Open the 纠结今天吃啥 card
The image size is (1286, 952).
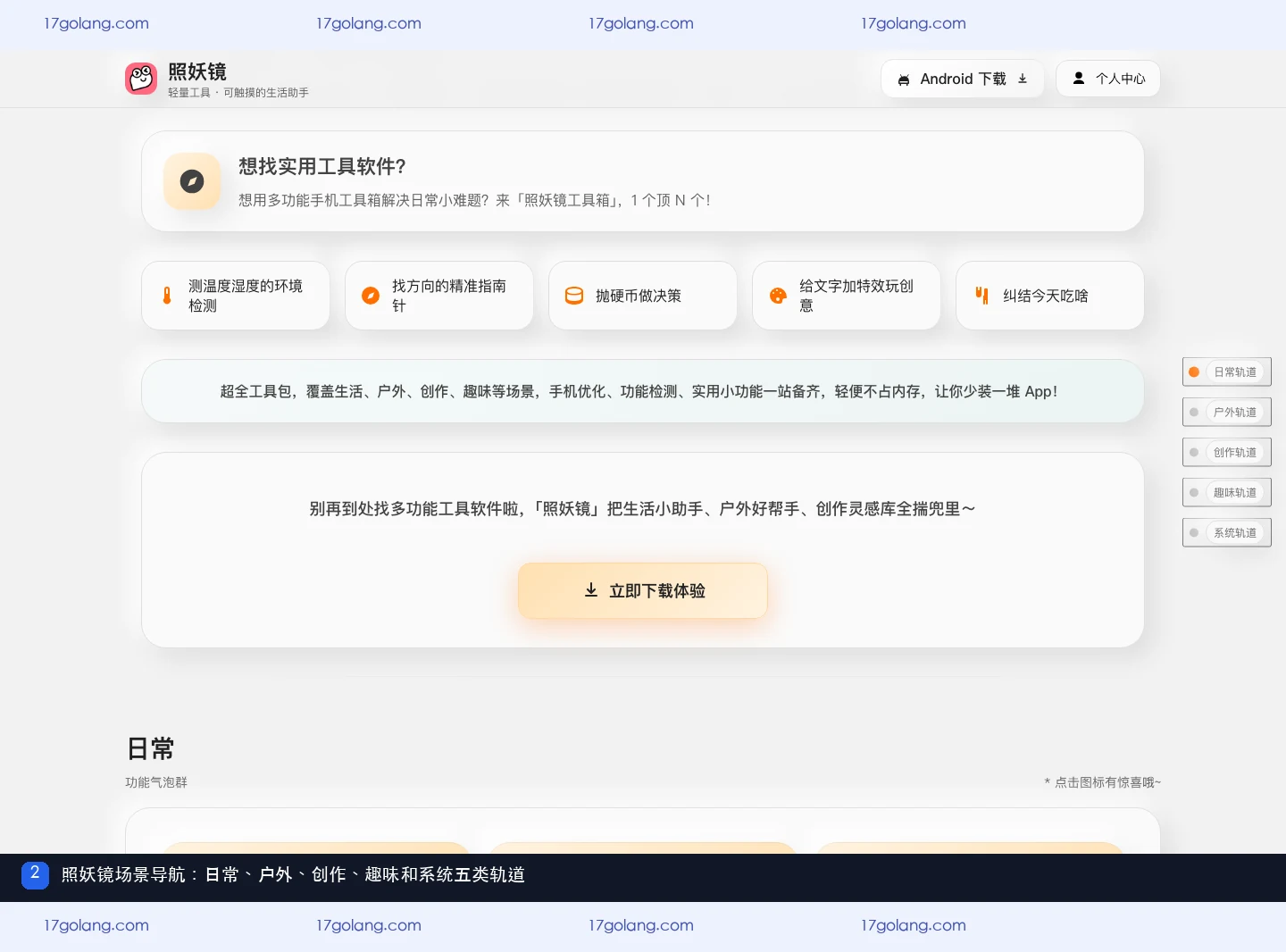click(x=1050, y=296)
